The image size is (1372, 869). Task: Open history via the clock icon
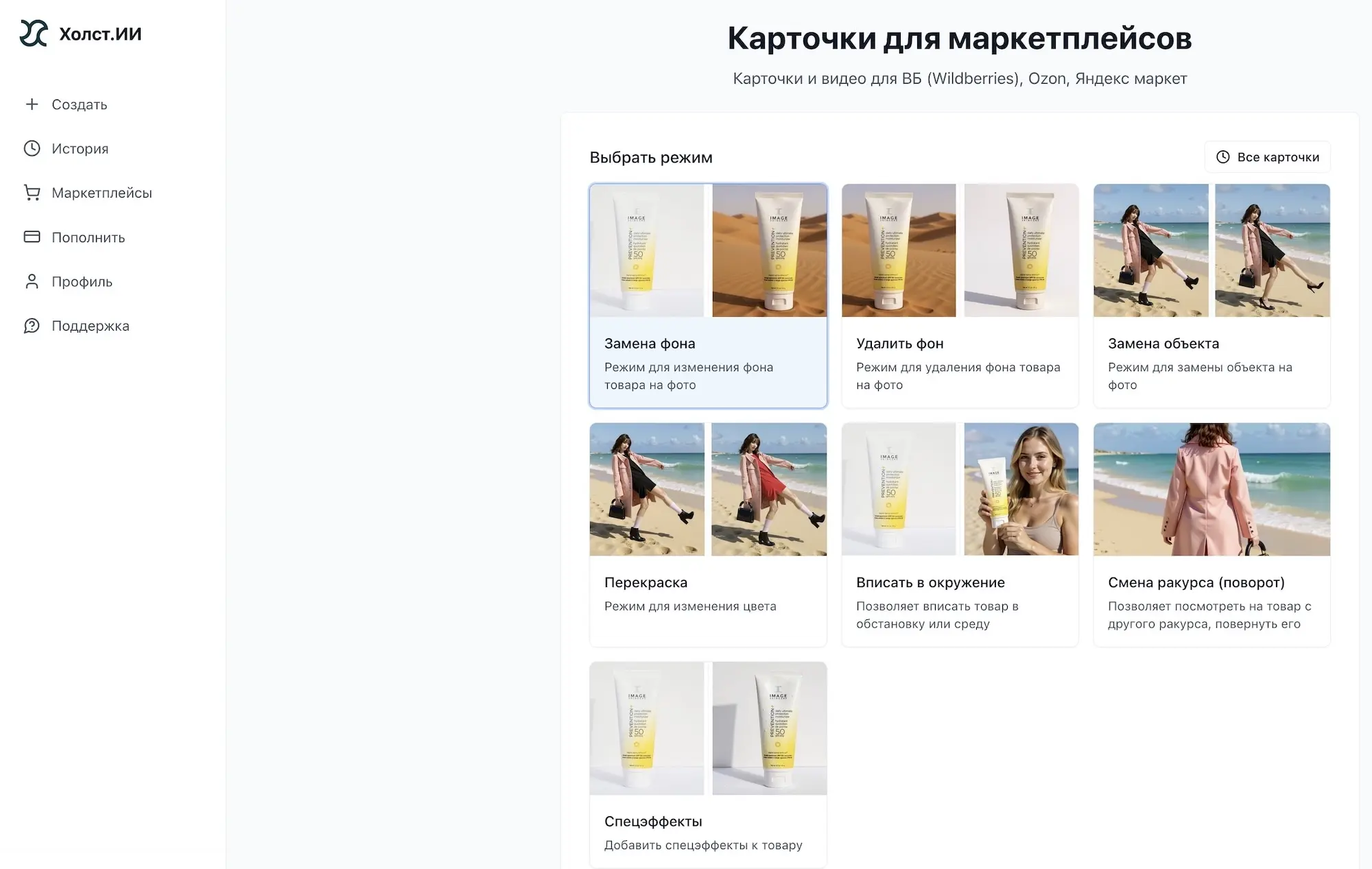[32, 148]
